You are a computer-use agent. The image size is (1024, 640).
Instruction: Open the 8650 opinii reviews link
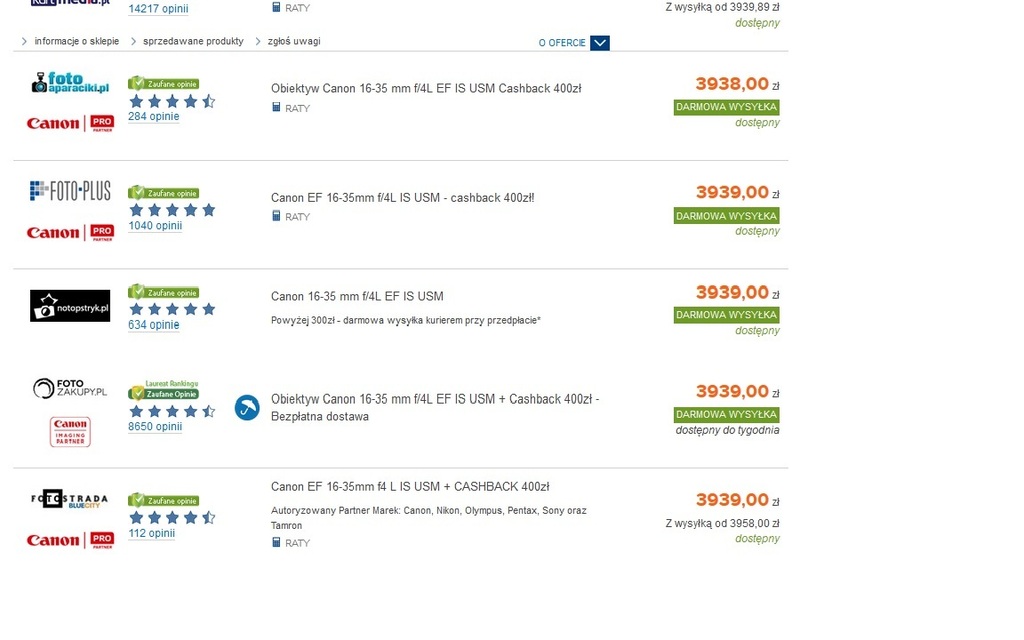point(155,426)
